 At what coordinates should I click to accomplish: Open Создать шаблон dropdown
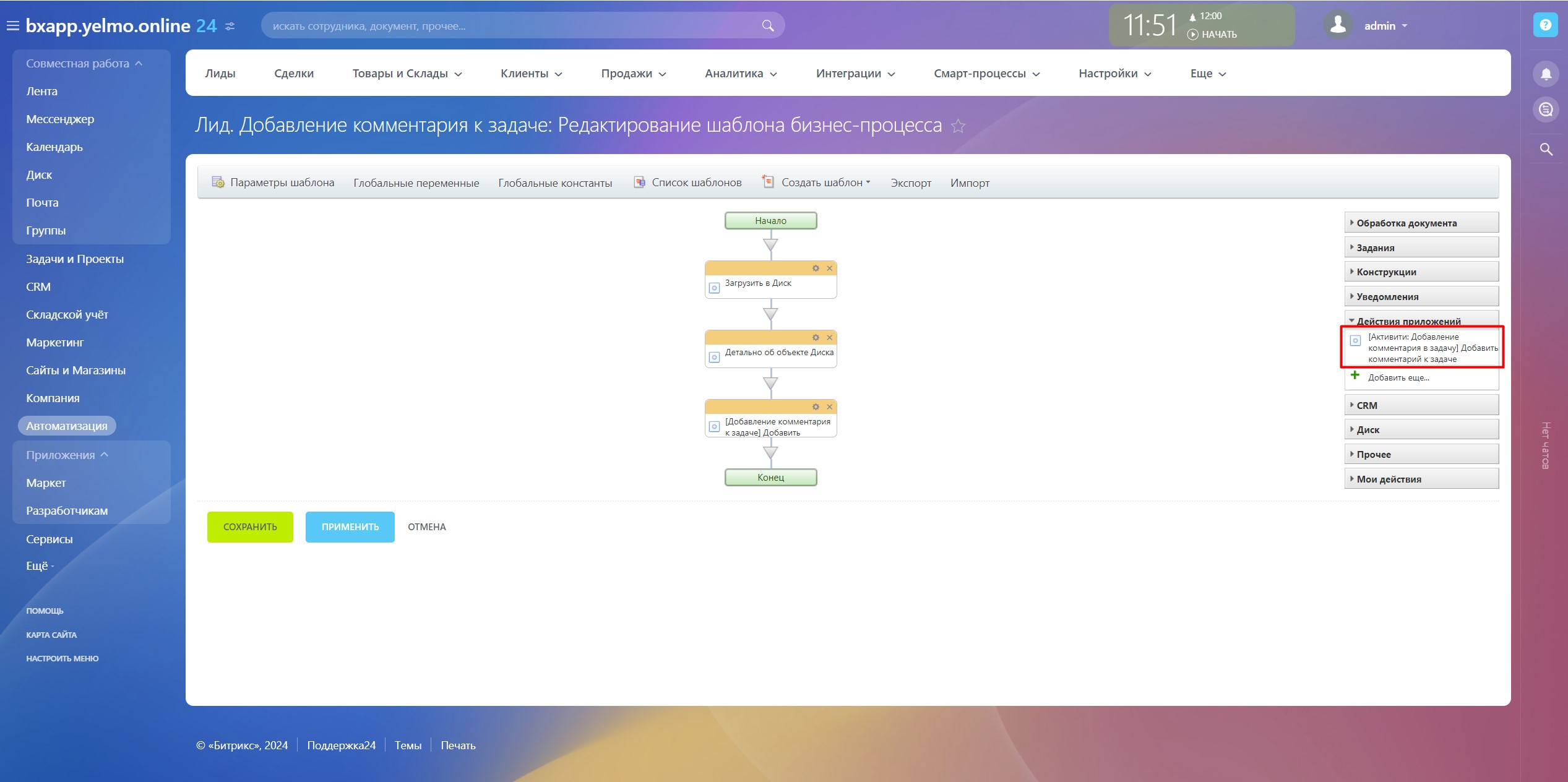(x=824, y=183)
